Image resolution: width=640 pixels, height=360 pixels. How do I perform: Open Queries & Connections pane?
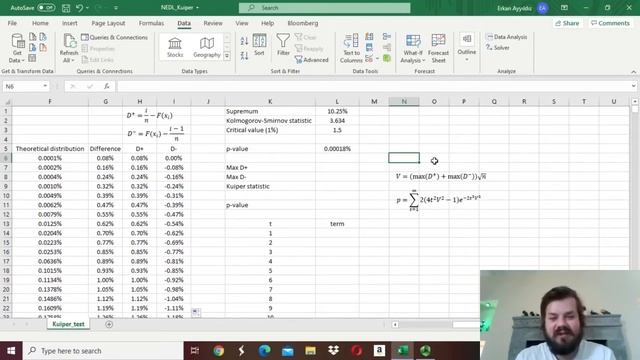click(114, 37)
